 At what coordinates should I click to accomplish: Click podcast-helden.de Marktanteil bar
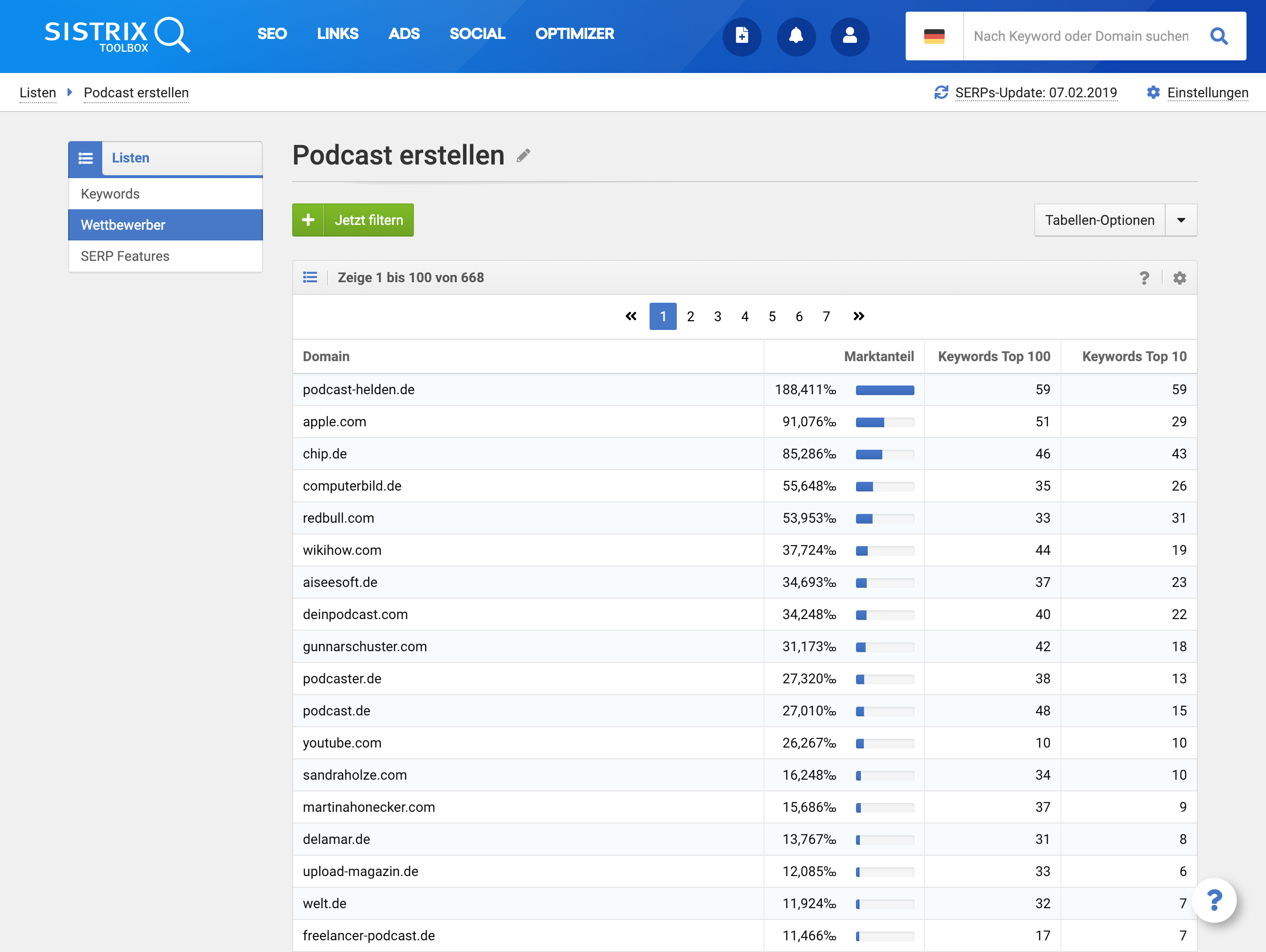click(884, 390)
